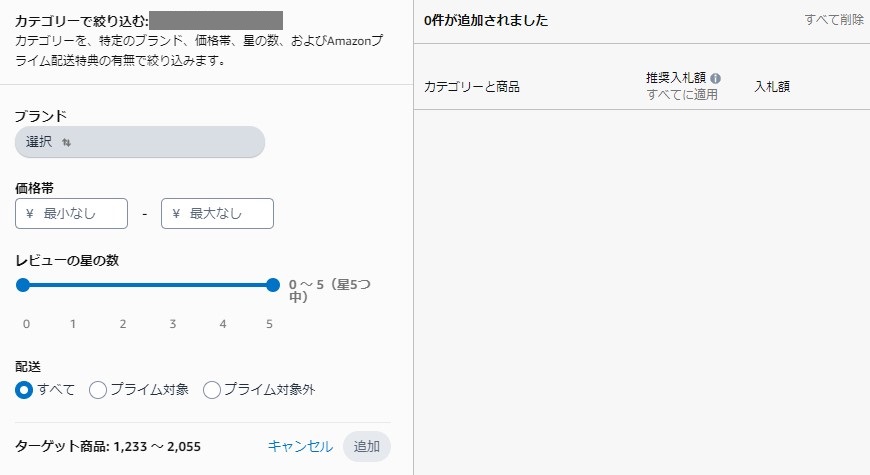Click the カテゴリーと商品 column header

(x=472, y=87)
